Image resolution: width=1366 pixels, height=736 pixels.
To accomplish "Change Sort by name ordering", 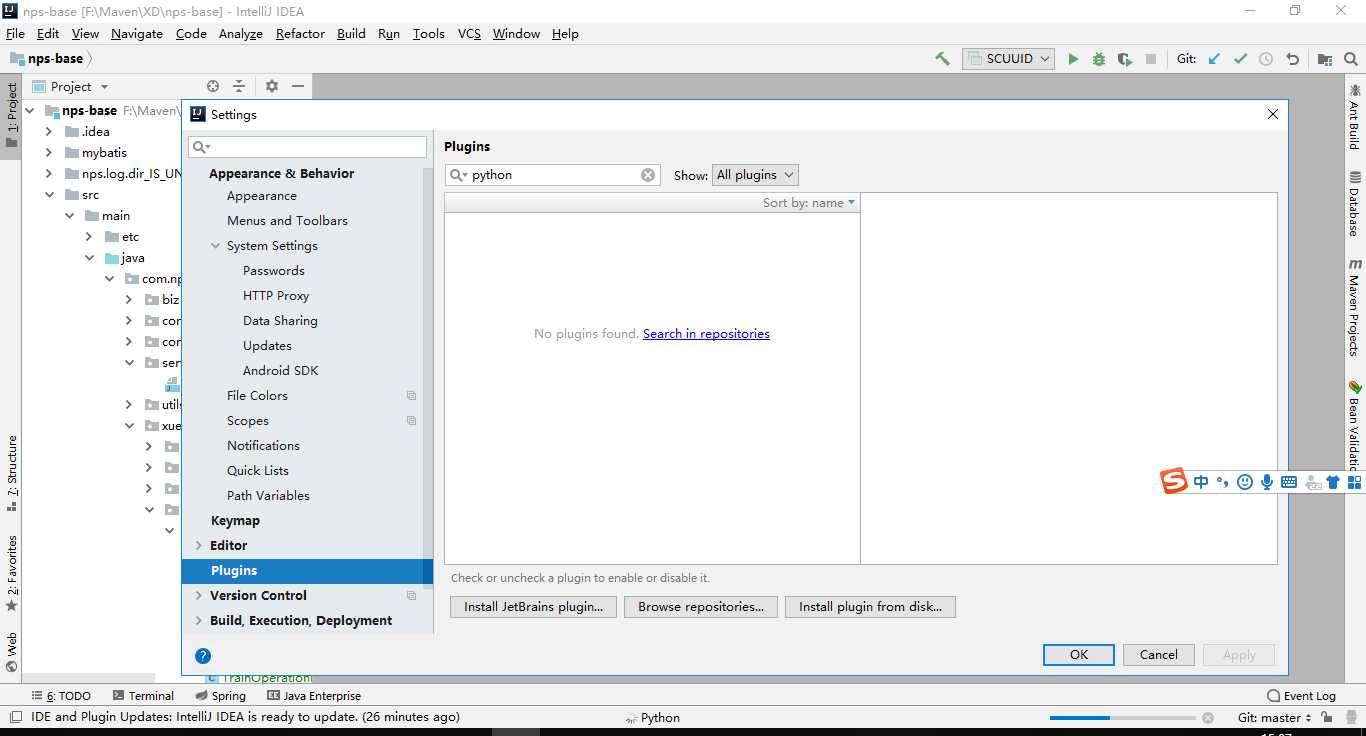I will pos(809,202).
